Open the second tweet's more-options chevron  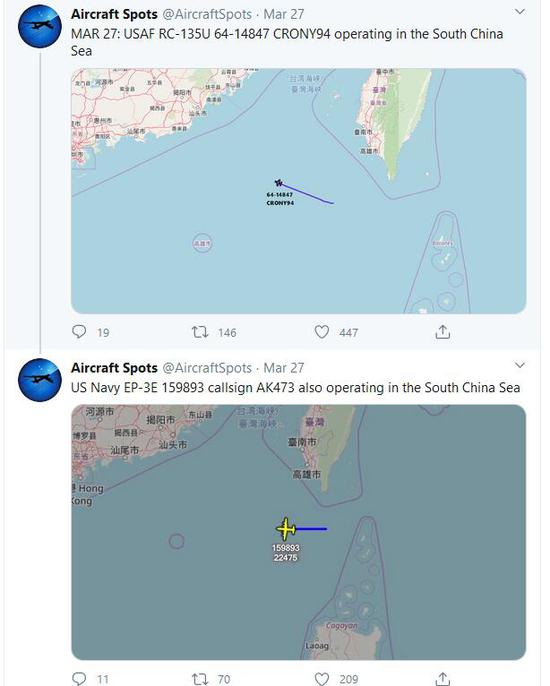[x=520, y=365]
